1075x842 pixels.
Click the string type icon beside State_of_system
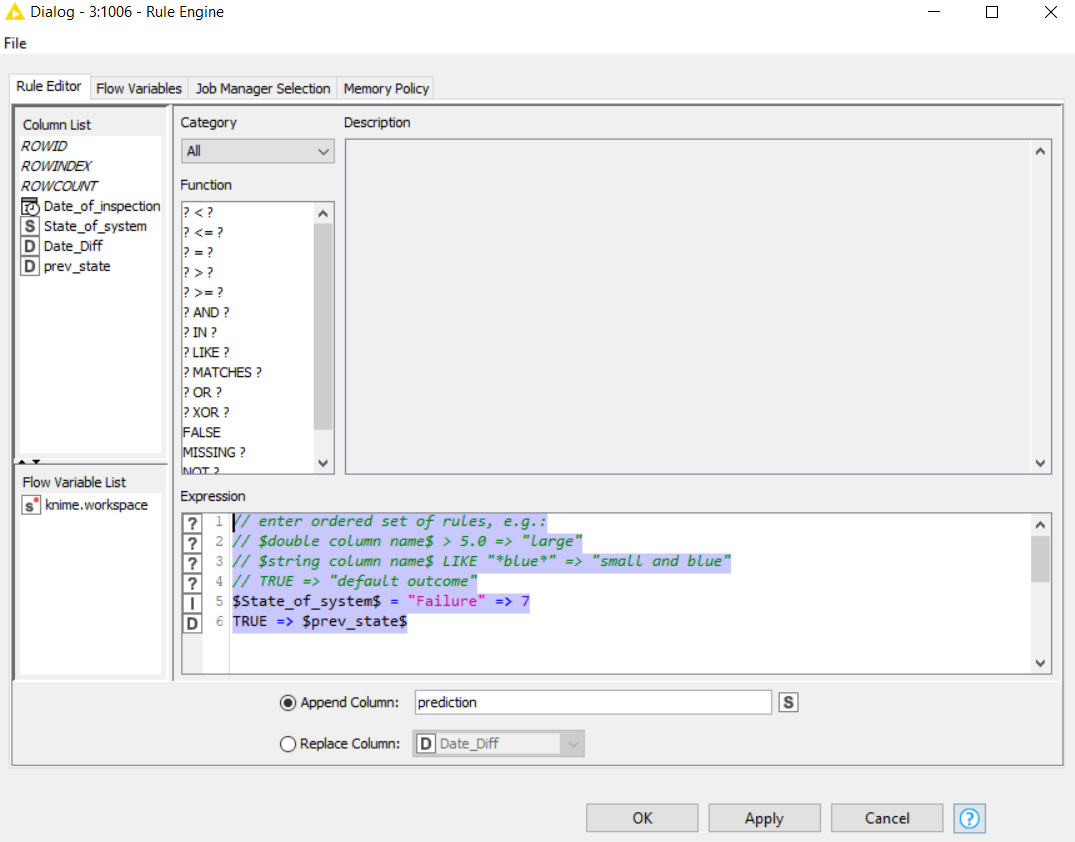click(x=30, y=226)
